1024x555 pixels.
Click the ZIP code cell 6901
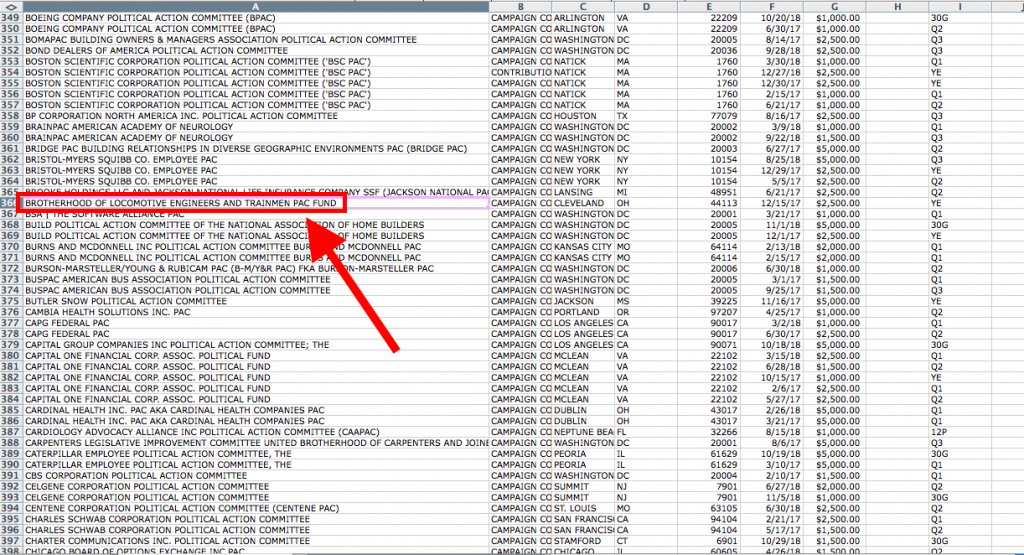pyautogui.click(x=709, y=541)
